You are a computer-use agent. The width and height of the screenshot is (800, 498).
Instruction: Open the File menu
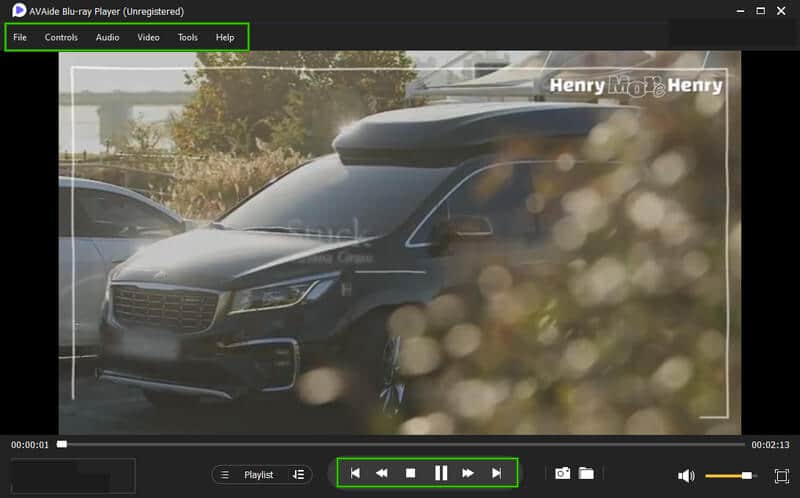coord(20,37)
